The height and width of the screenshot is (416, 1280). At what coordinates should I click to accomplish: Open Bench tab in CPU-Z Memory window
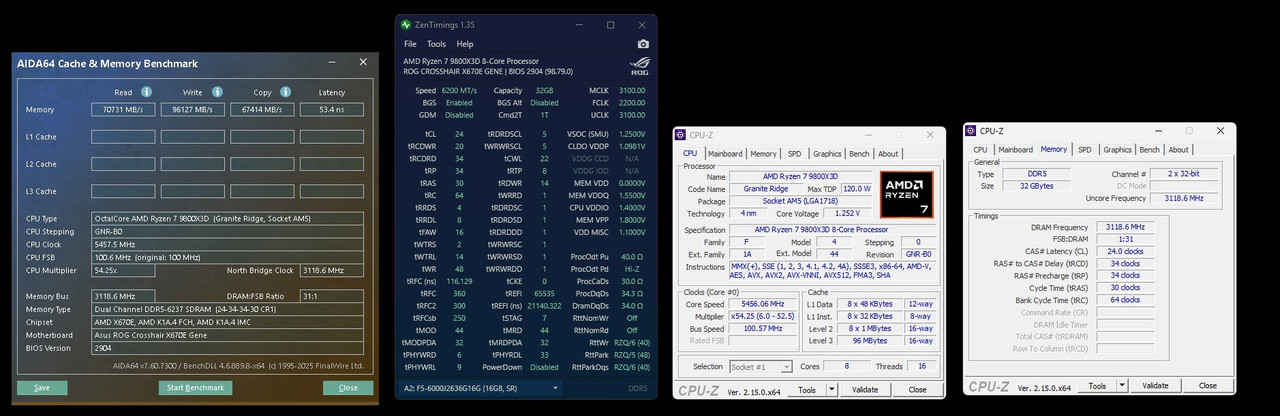(x=1149, y=150)
